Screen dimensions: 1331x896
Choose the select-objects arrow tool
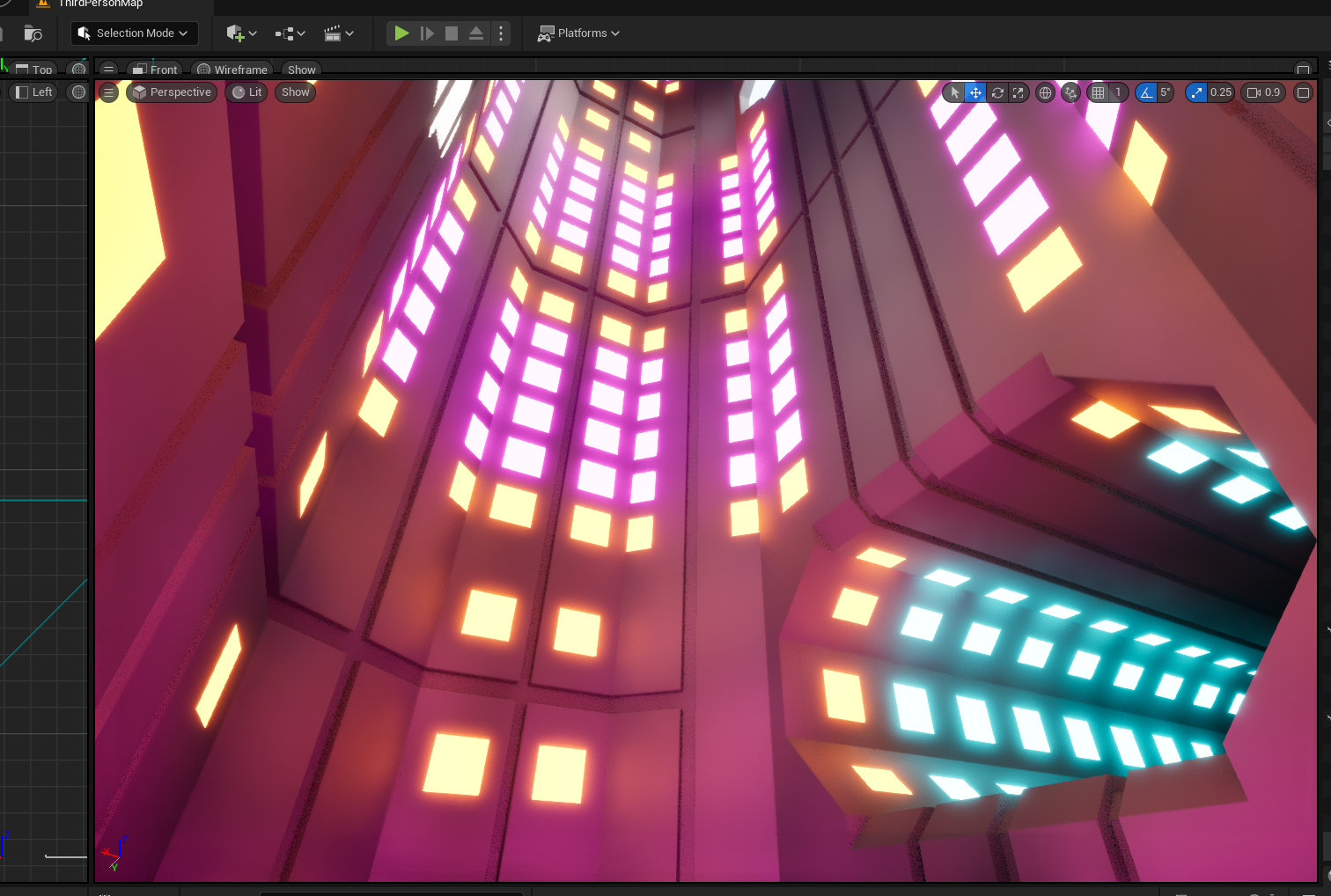[x=954, y=92]
